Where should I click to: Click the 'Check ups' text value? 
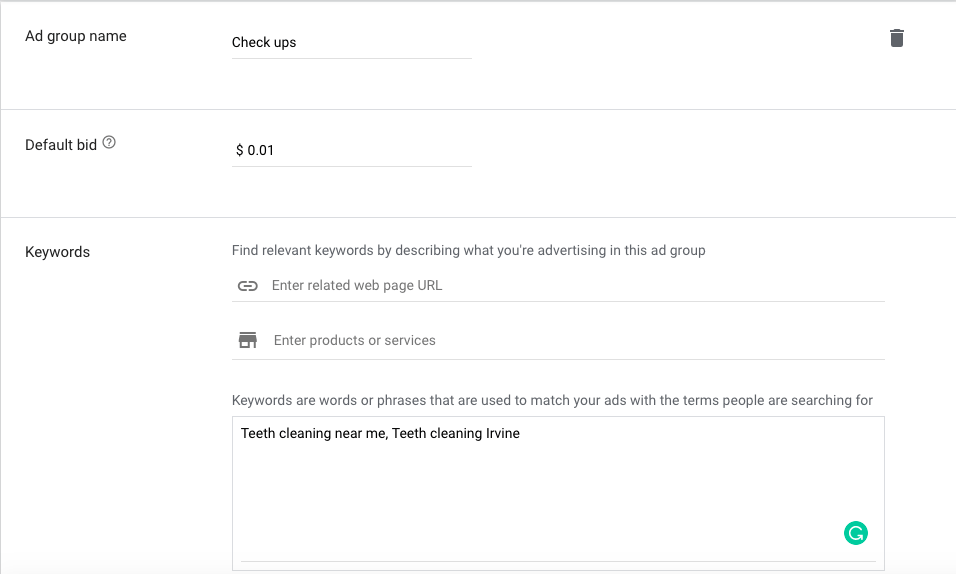(x=264, y=43)
